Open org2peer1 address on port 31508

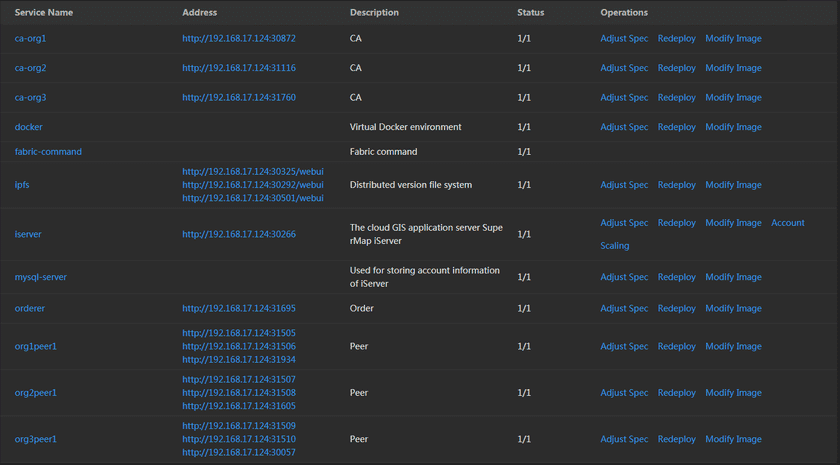coord(238,393)
